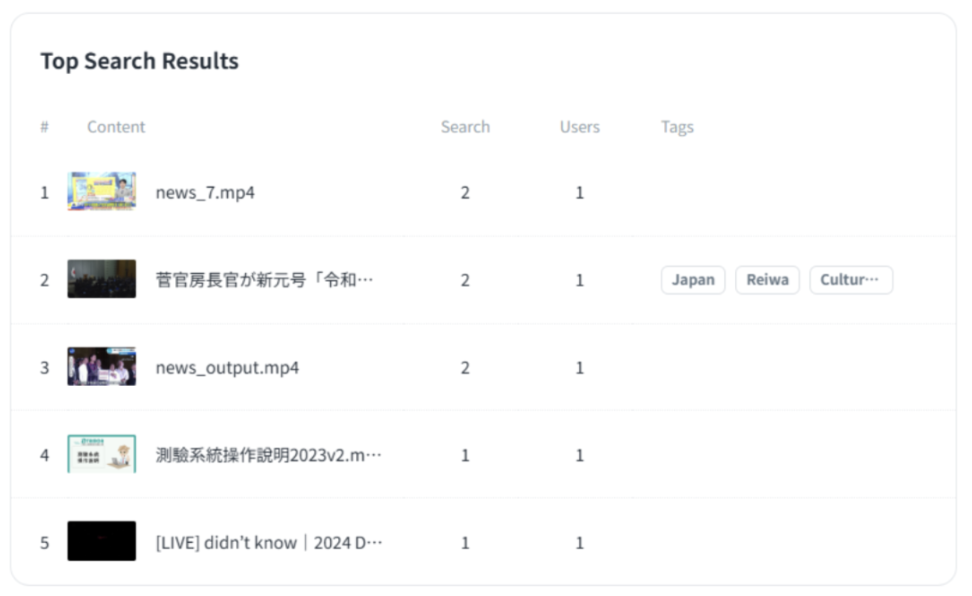The height and width of the screenshot is (596, 972).
Task: Select the 測驗系統操作說明2023v2 video thumbnail
Action: pos(101,455)
